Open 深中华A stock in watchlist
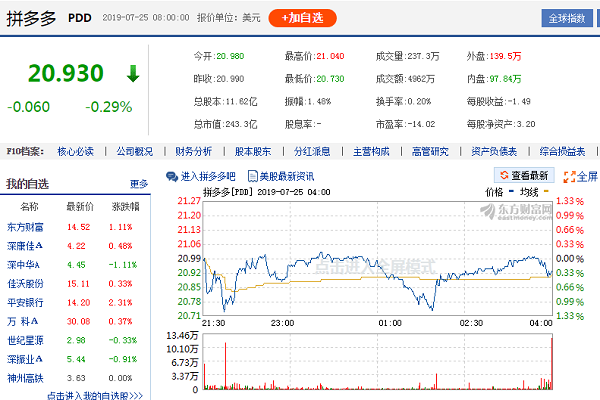 23,265
